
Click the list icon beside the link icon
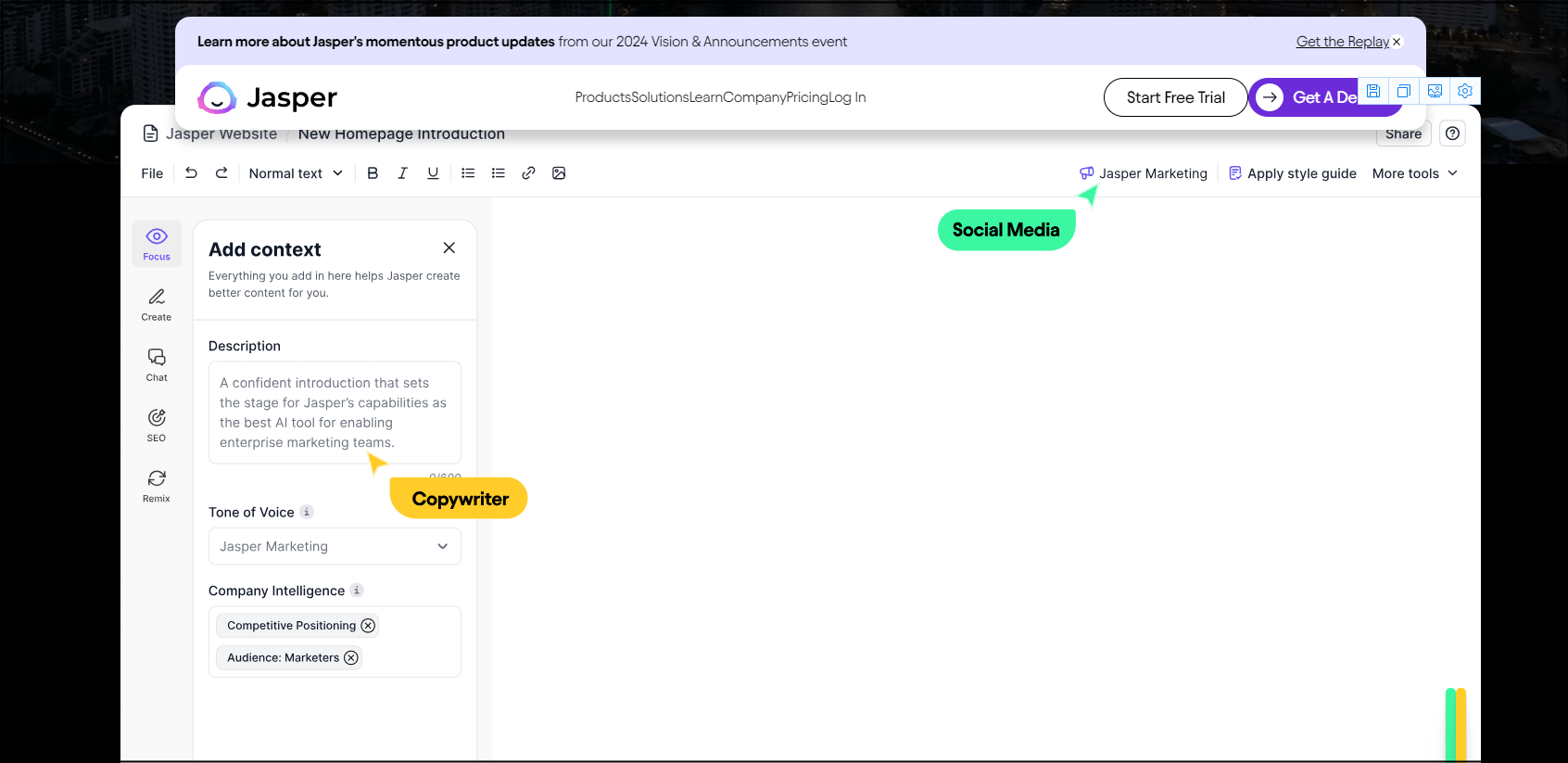[x=499, y=172]
